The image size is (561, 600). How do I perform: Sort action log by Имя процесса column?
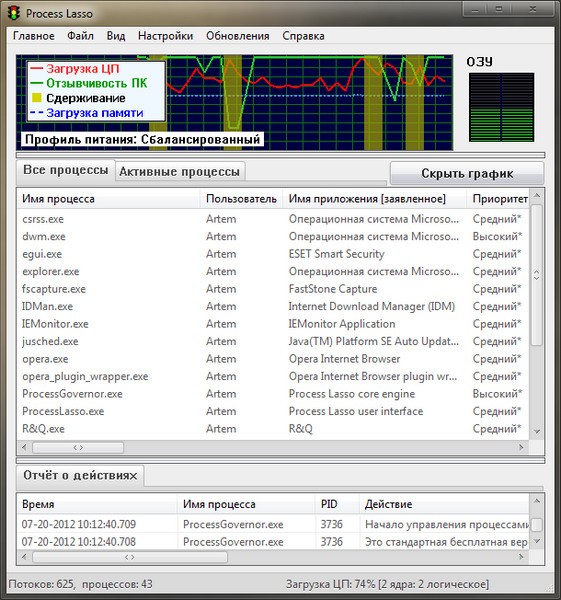pyautogui.click(x=246, y=504)
